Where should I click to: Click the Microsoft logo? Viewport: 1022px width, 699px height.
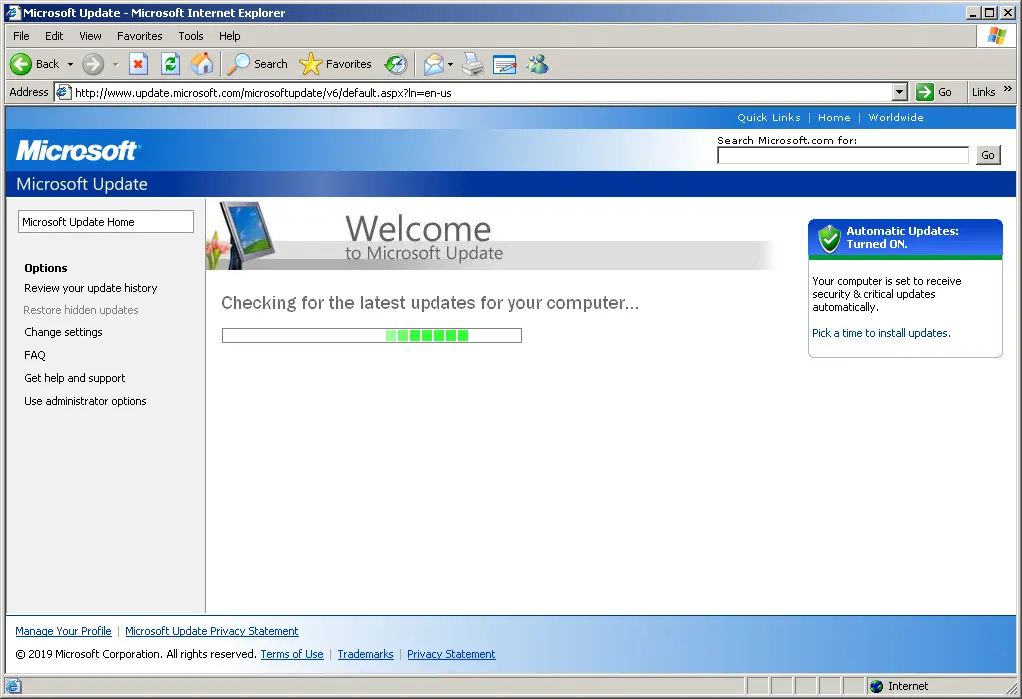[x=76, y=151]
